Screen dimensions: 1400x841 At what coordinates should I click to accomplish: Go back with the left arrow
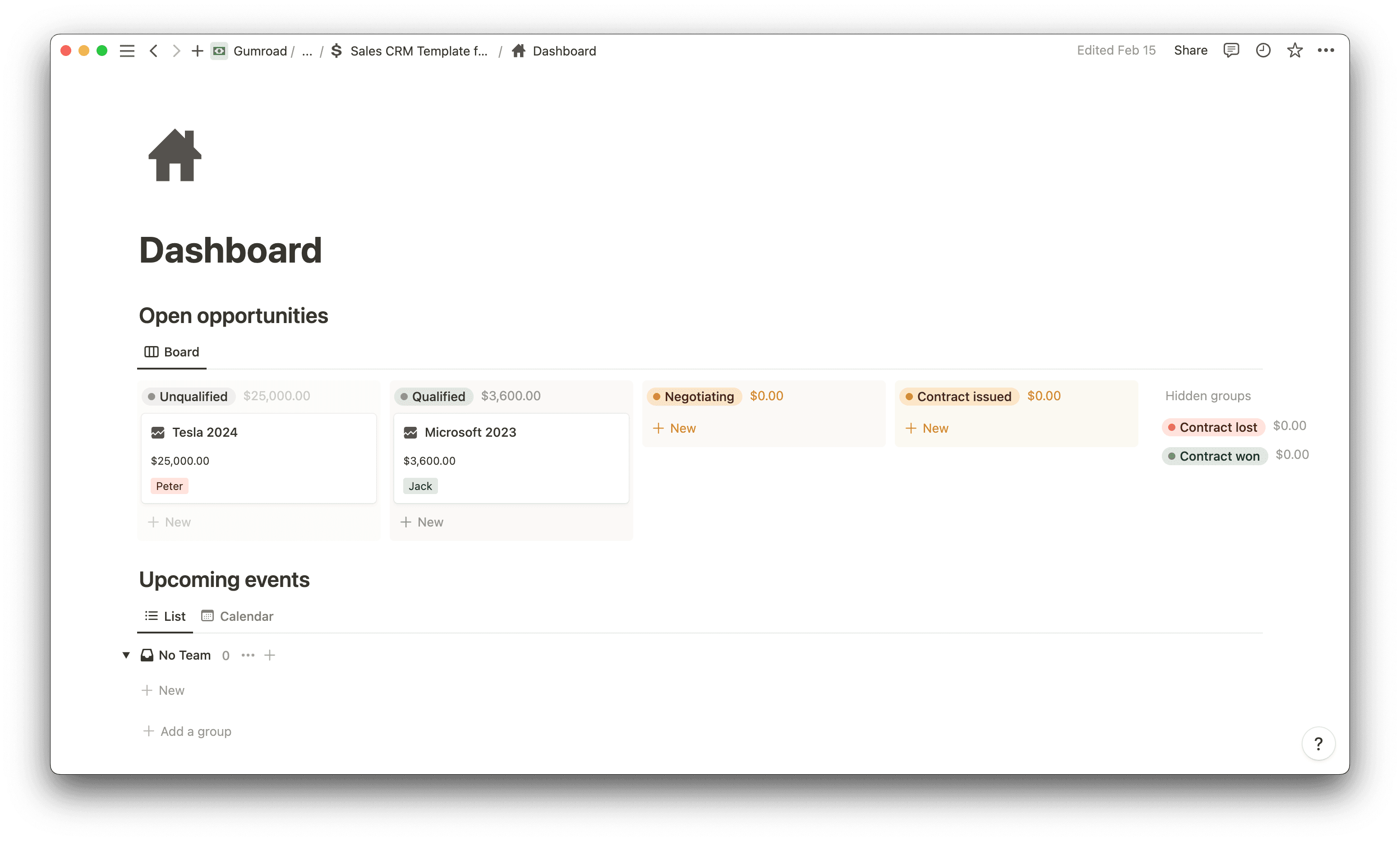click(x=153, y=51)
